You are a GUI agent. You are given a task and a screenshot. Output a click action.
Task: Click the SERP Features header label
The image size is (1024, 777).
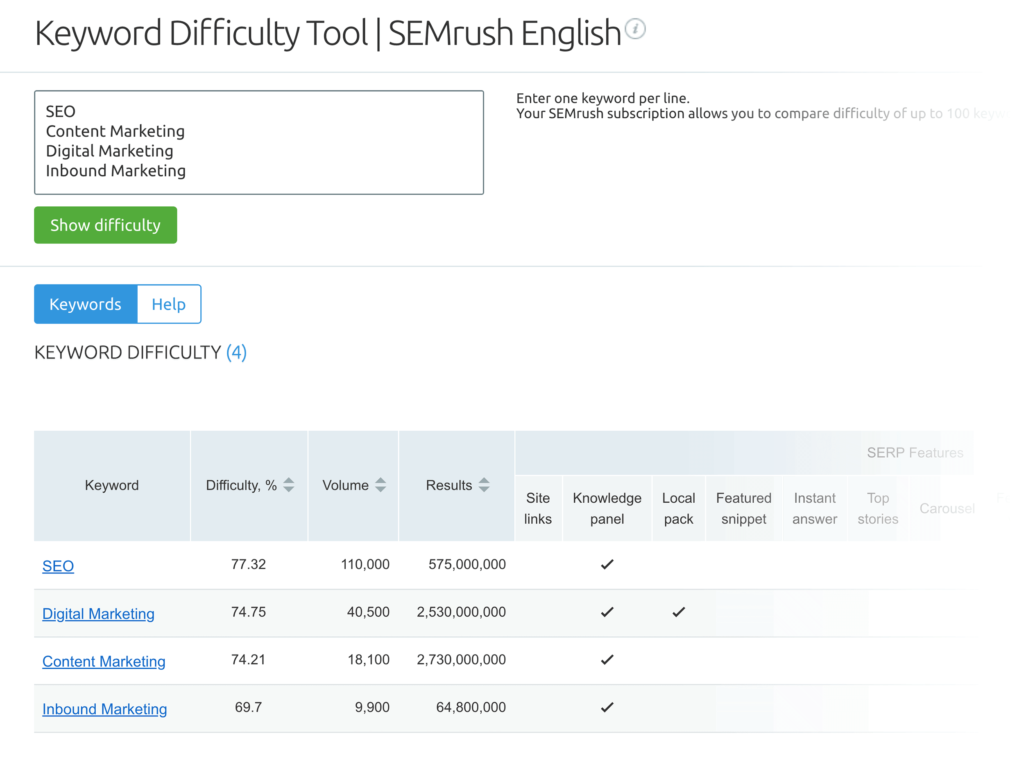coord(915,452)
